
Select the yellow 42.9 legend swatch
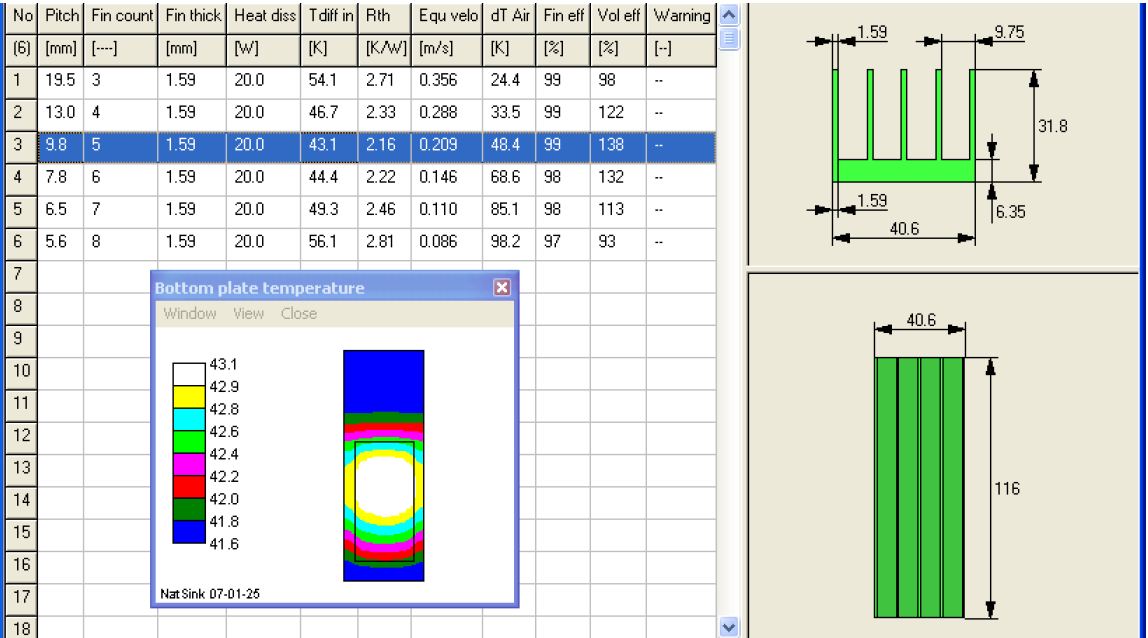pyautogui.click(x=189, y=397)
